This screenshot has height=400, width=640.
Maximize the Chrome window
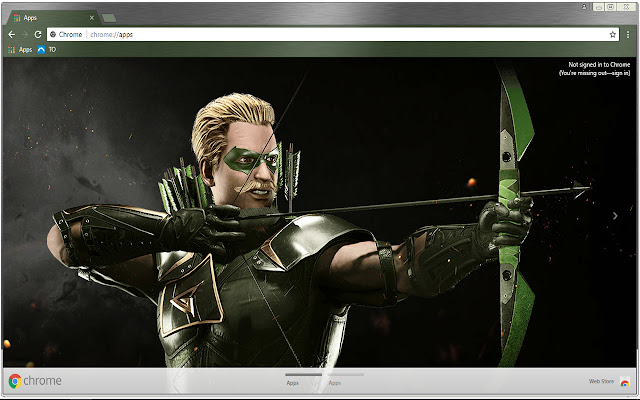point(611,7)
